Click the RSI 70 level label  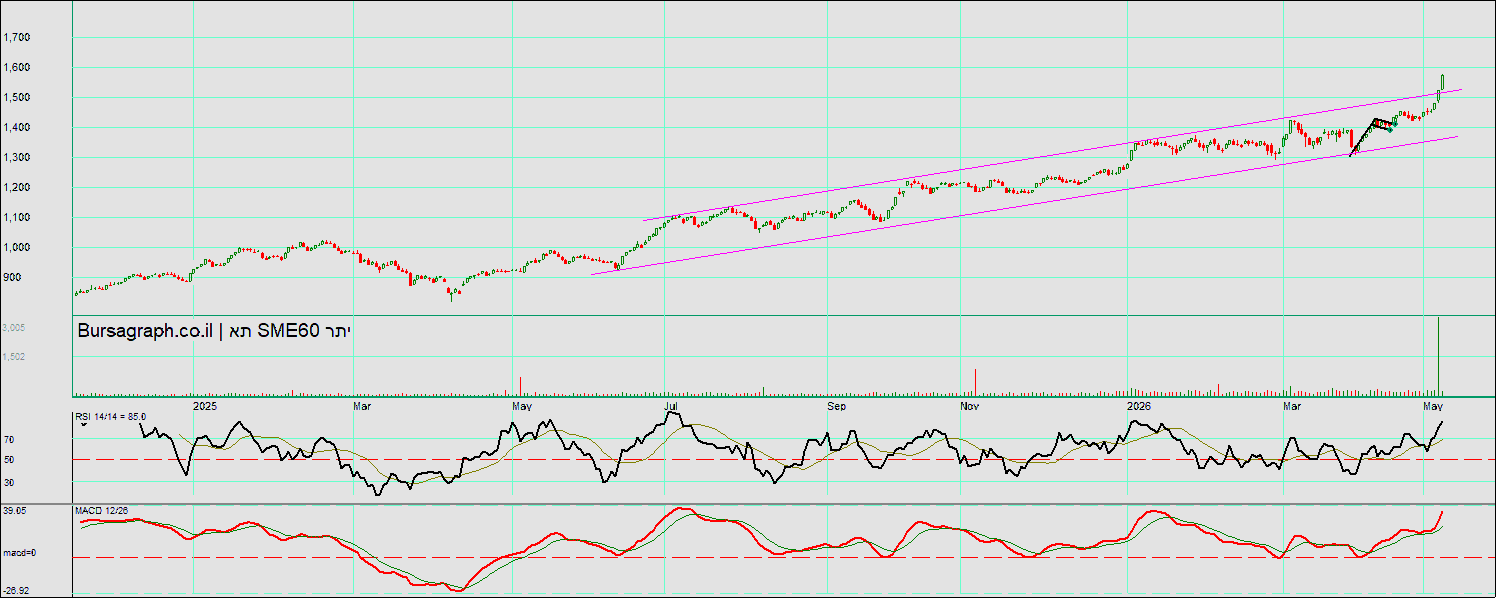tap(9, 438)
